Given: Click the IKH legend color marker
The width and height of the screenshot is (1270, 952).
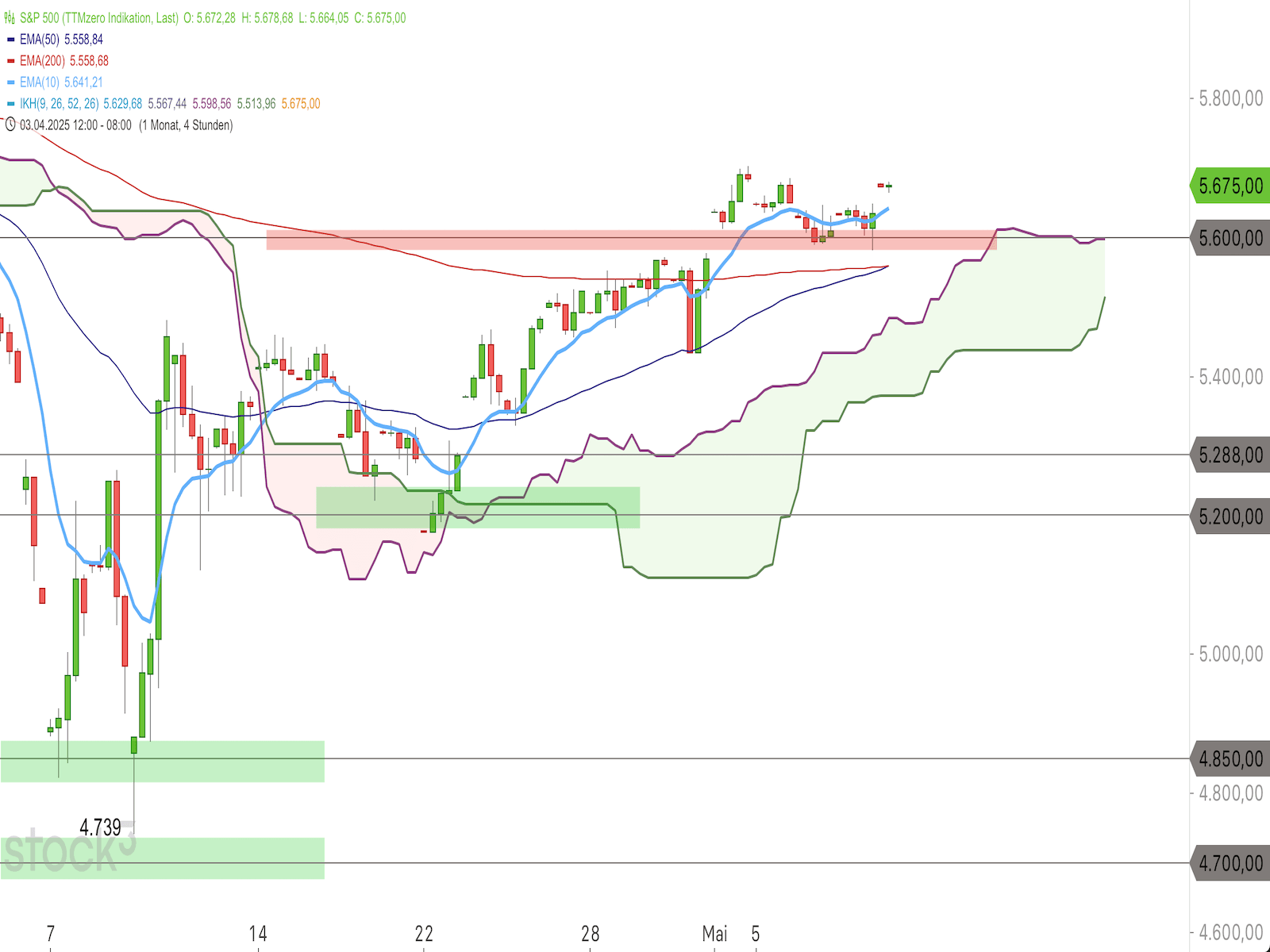Looking at the screenshot, I should [x=10, y=103].
